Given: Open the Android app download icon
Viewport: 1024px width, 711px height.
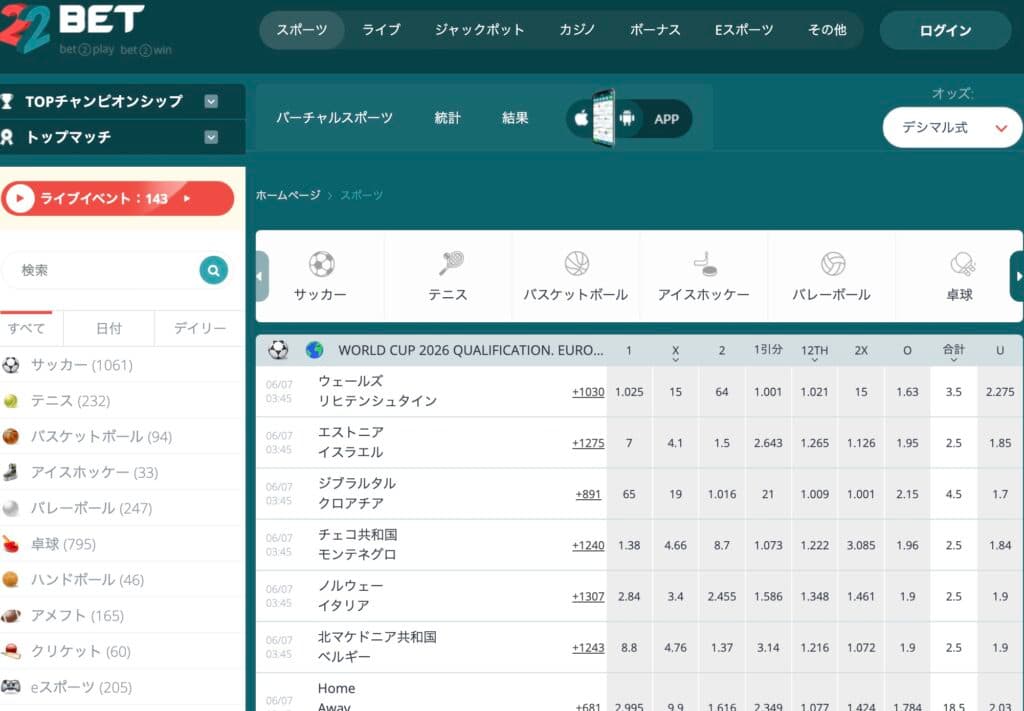Looking at the screenshot, I should tap(627, 118).
